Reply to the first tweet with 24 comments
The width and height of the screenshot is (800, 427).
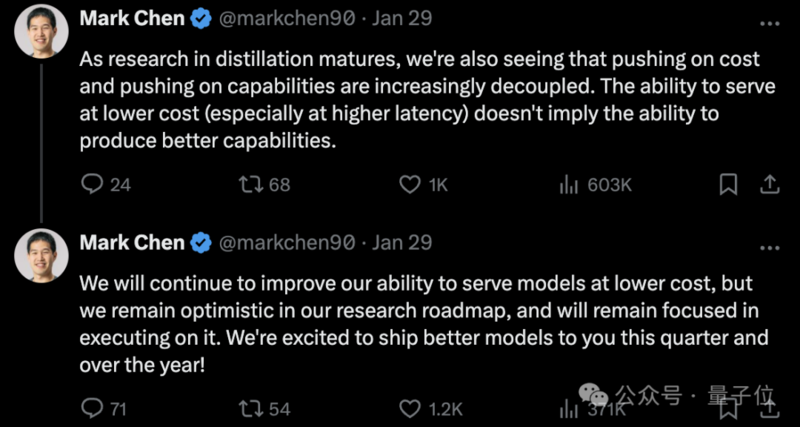click(x=92, y=185)
